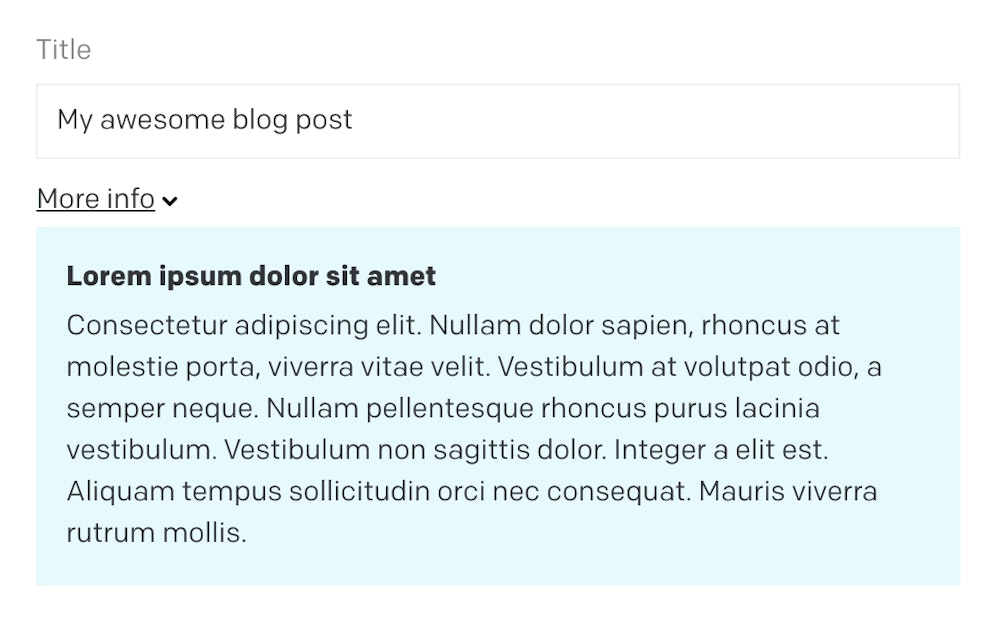Click the Title label above the text box

(63, 48)
